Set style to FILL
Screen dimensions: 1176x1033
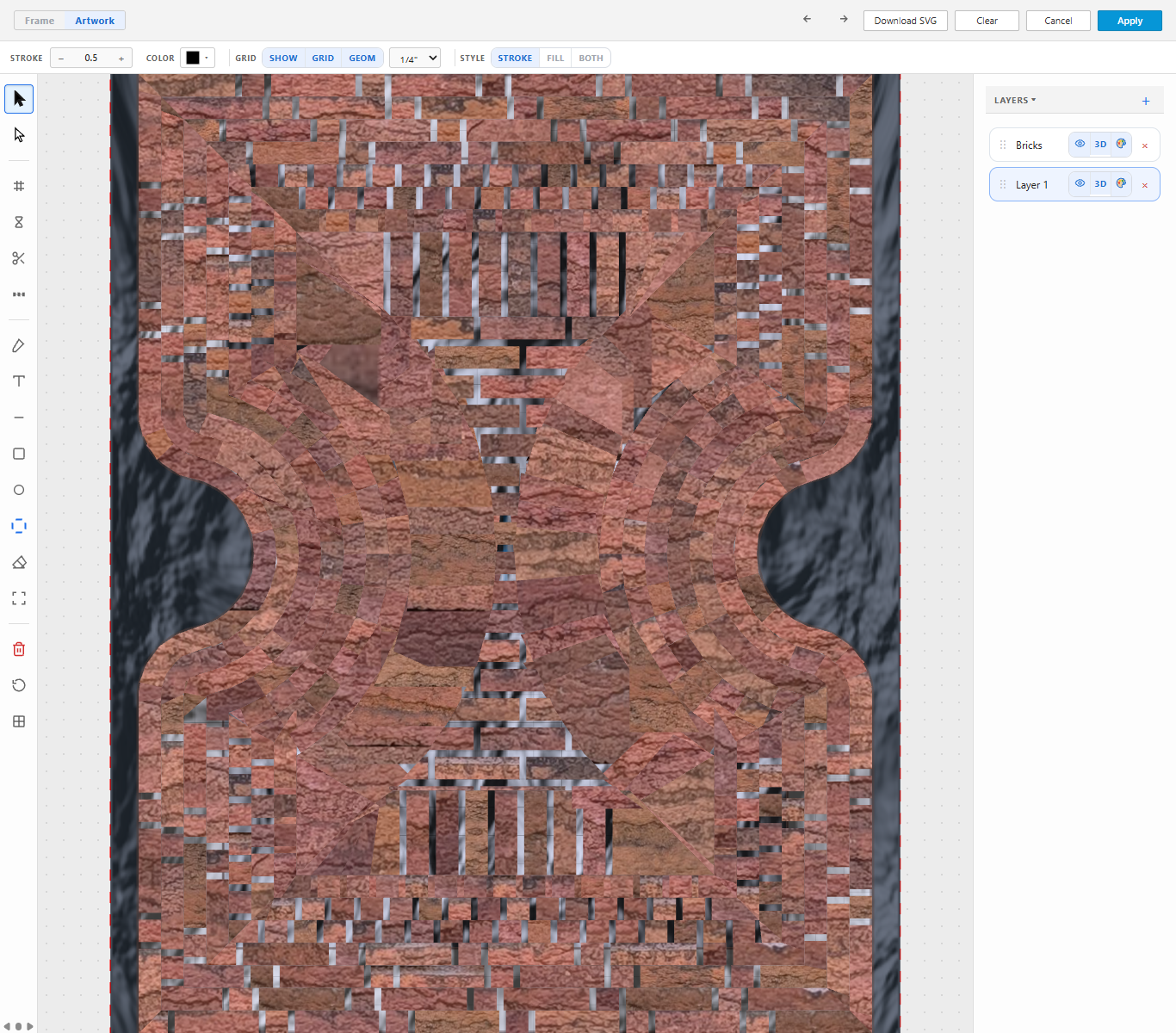555,59
